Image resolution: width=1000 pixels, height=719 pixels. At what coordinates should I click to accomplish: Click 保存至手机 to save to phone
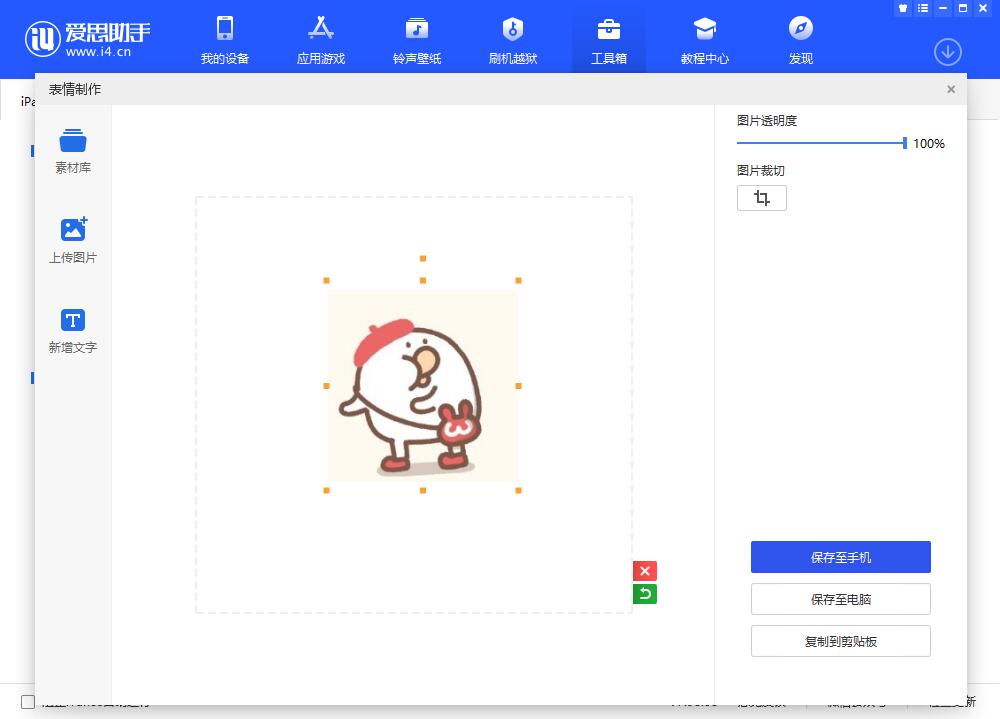840,557
